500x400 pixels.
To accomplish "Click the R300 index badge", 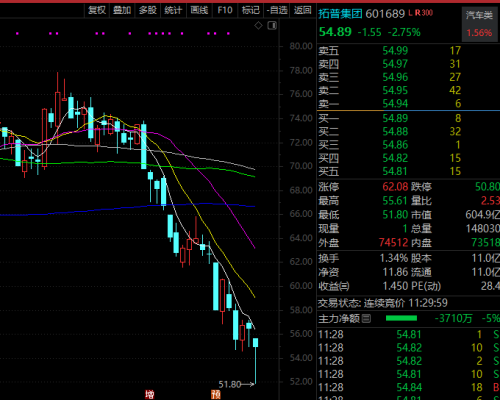I will (424, 13).
